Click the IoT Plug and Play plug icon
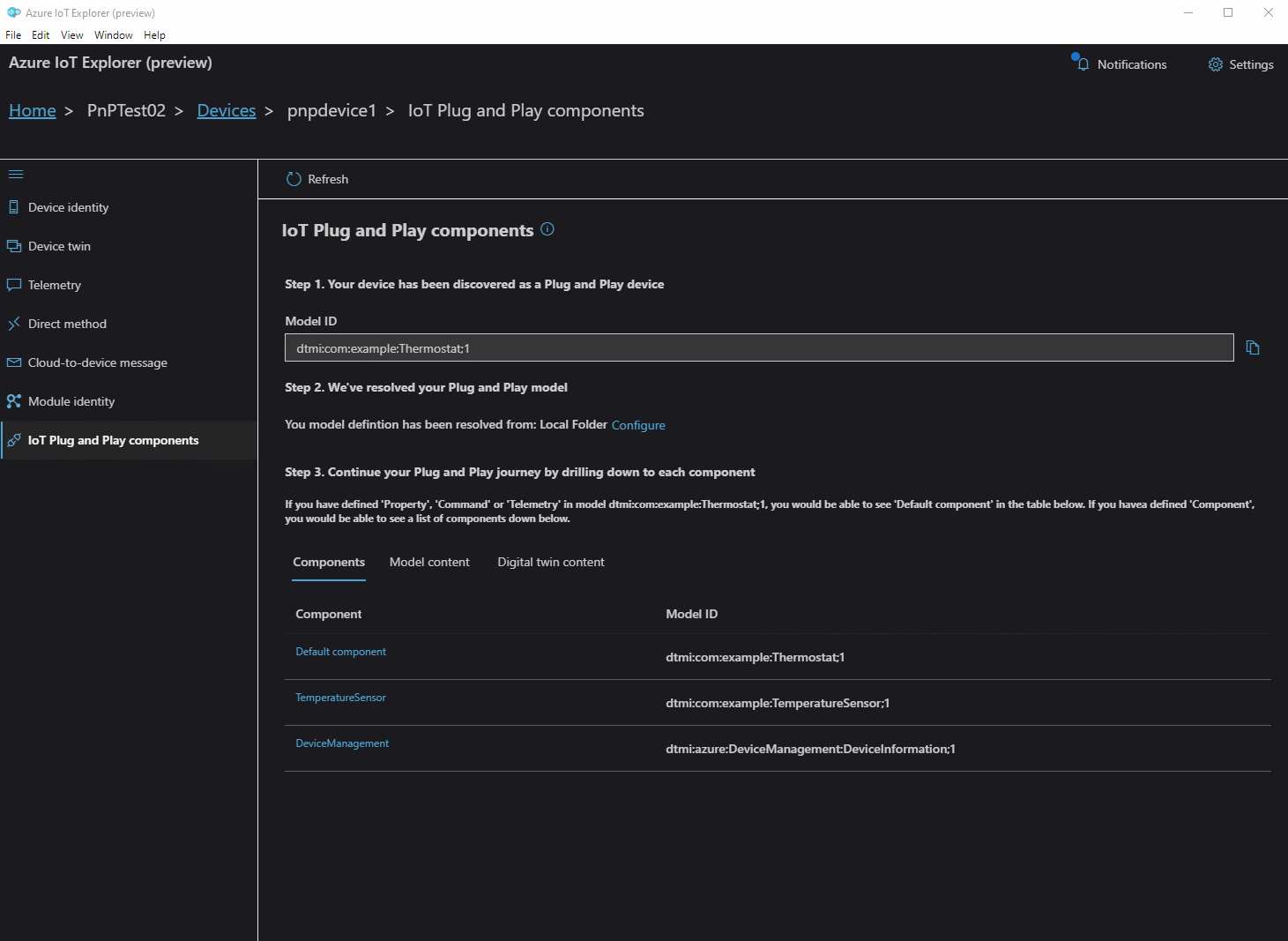 pyautogui.click(x=13, y=440)
